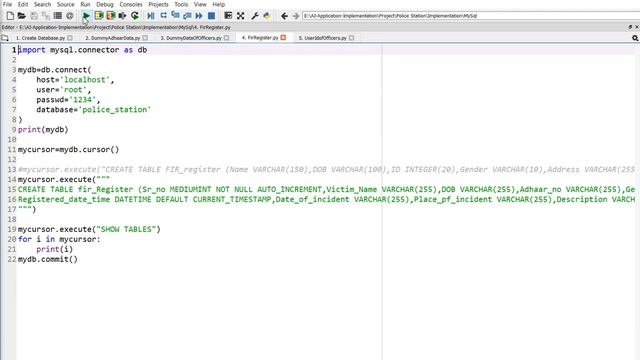
Task: Go back using left arrow icon
Action: 284,16
